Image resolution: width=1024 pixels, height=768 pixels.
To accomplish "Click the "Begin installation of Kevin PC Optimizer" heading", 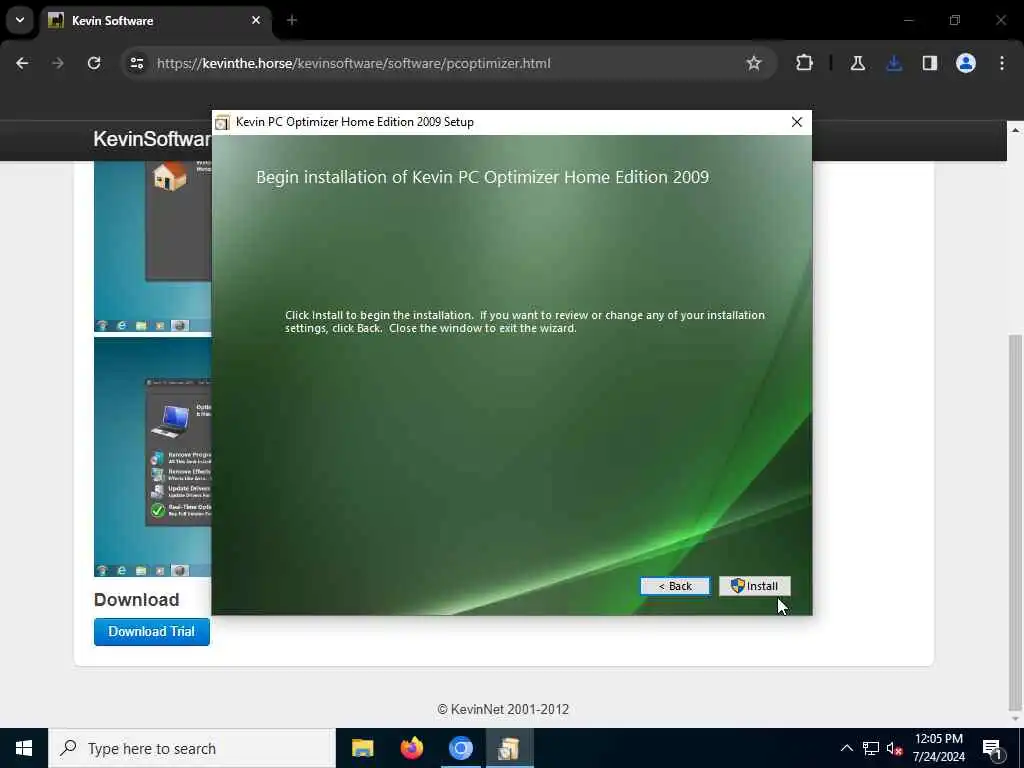I will 483,177.
